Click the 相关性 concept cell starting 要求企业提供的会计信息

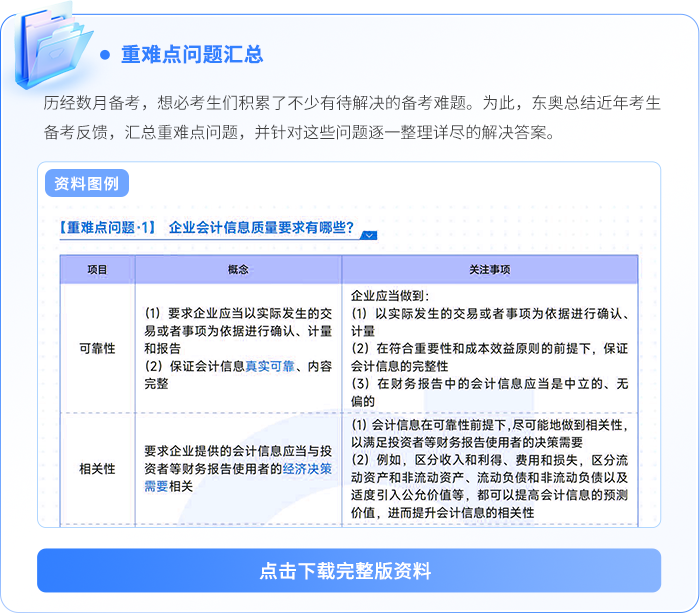[238, 468]
